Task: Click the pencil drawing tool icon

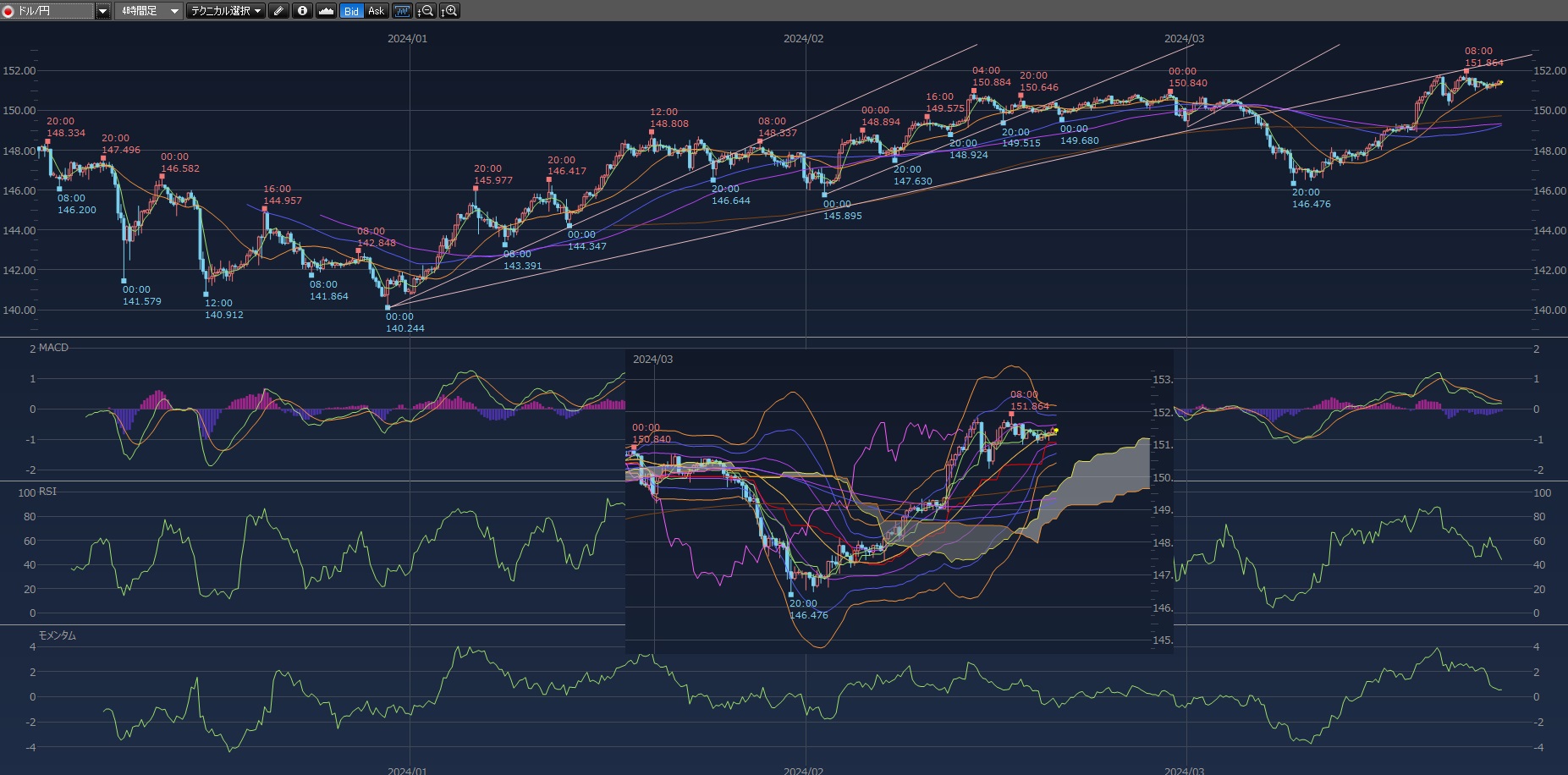Action: tap(278, 11)
